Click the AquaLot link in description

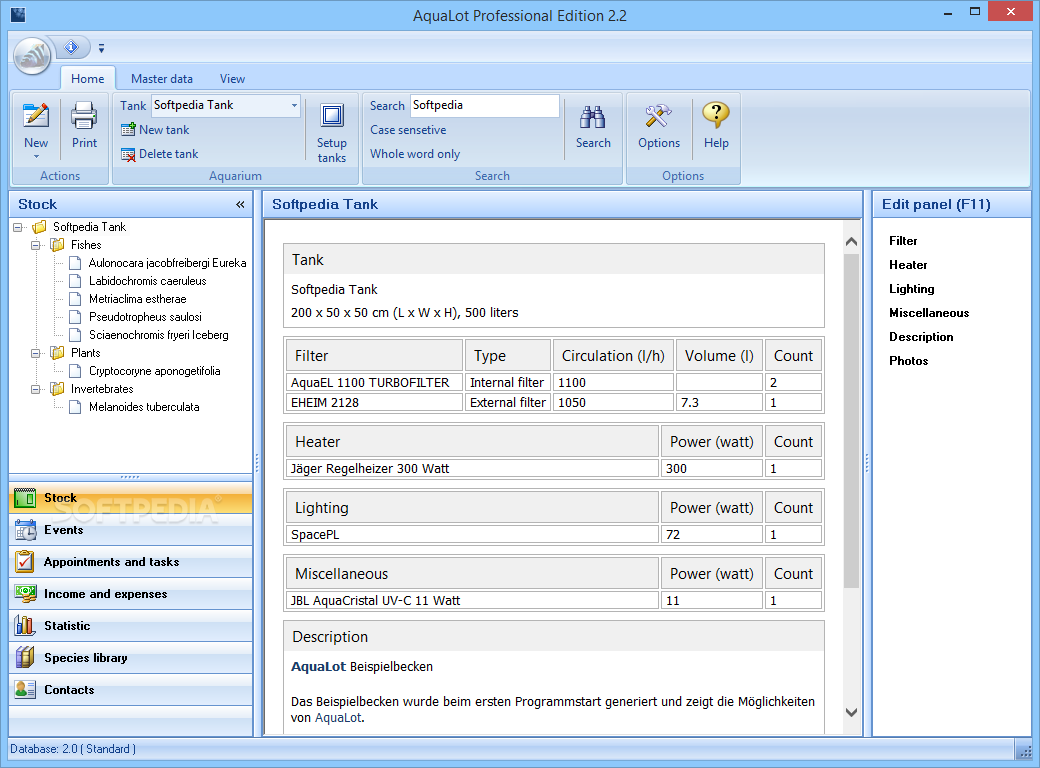(x=338, y=718)
